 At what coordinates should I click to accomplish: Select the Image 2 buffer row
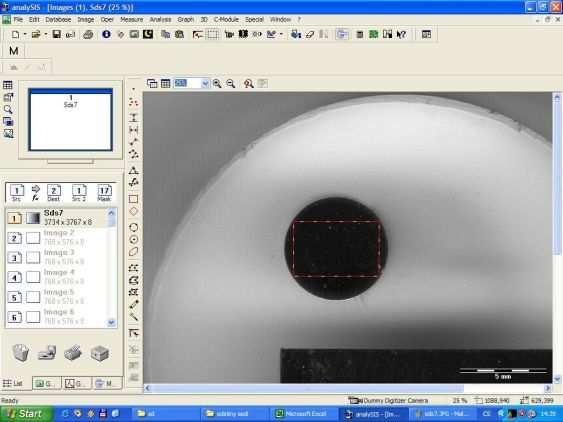pos(57,238)
